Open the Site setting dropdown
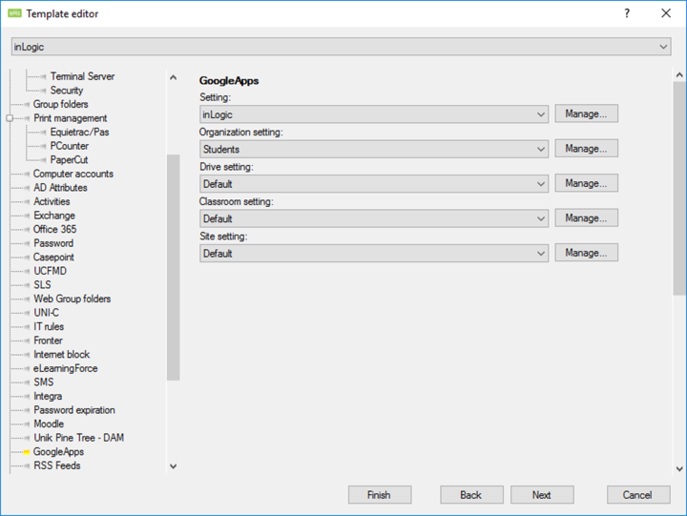The image size is (687, 516). (541, 253)
